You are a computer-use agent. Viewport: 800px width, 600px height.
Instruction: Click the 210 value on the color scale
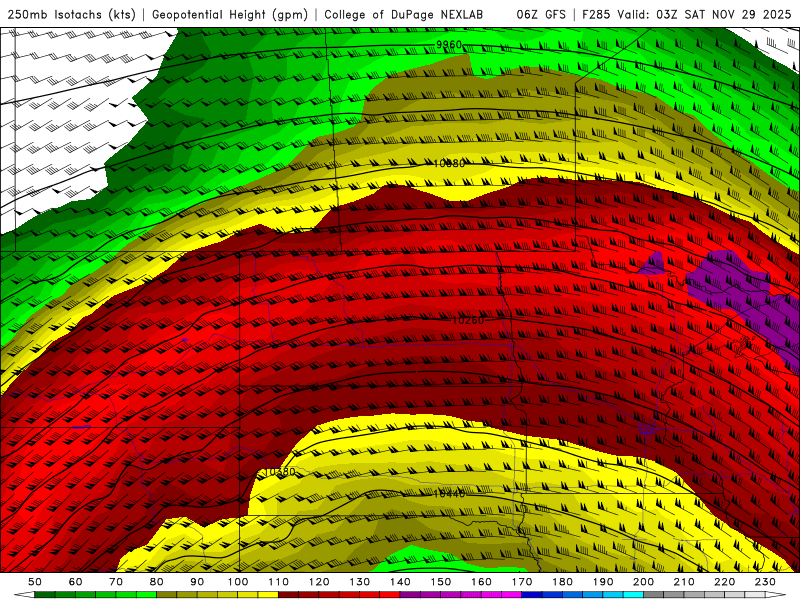[x=685, y=582]
